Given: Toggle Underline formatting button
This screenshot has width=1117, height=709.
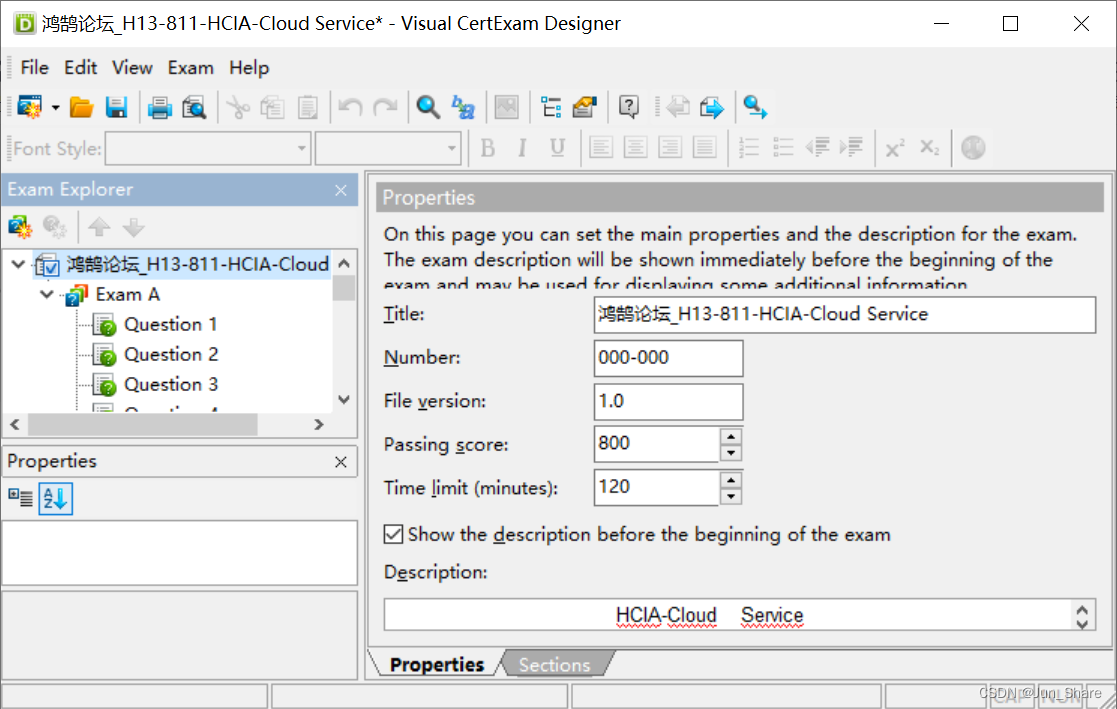Looking at the screenshot, I should point(557,148).
